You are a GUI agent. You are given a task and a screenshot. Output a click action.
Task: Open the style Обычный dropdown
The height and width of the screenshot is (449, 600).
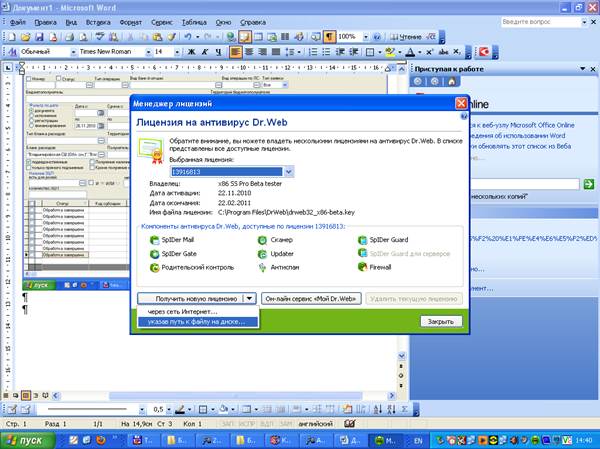point(73,52)
